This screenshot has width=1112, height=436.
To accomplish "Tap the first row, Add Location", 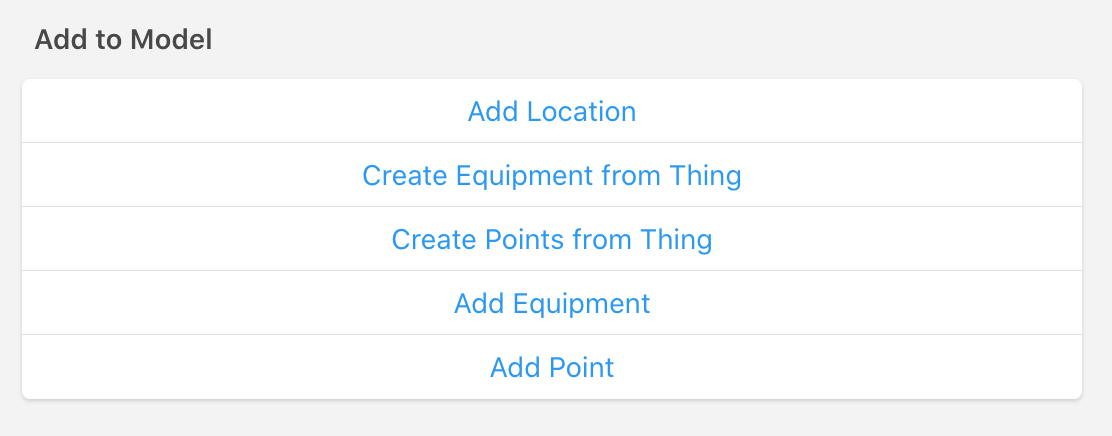I will click(552, 111).
